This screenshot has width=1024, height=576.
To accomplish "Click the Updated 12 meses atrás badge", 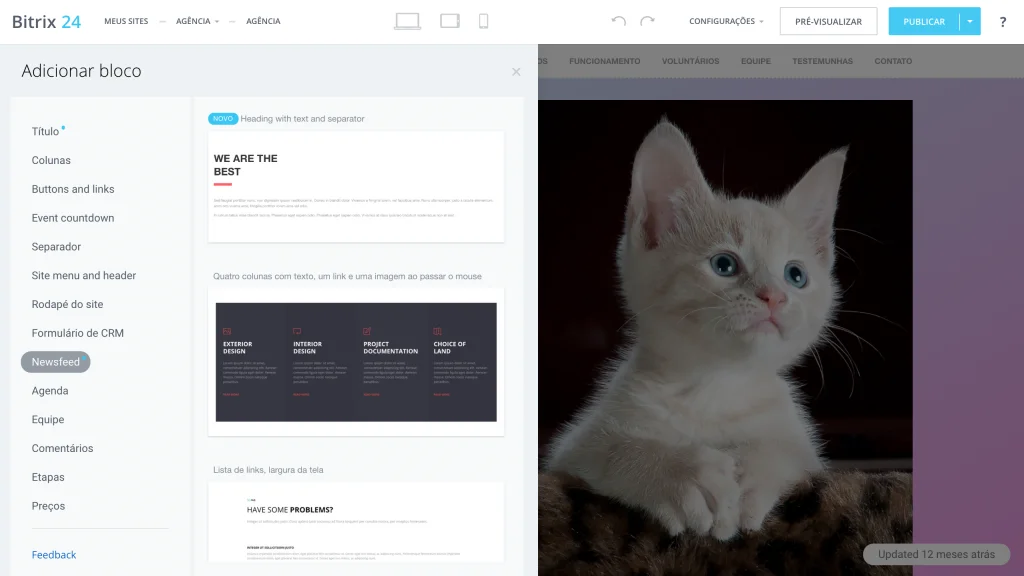I will (x=936, y=554).
